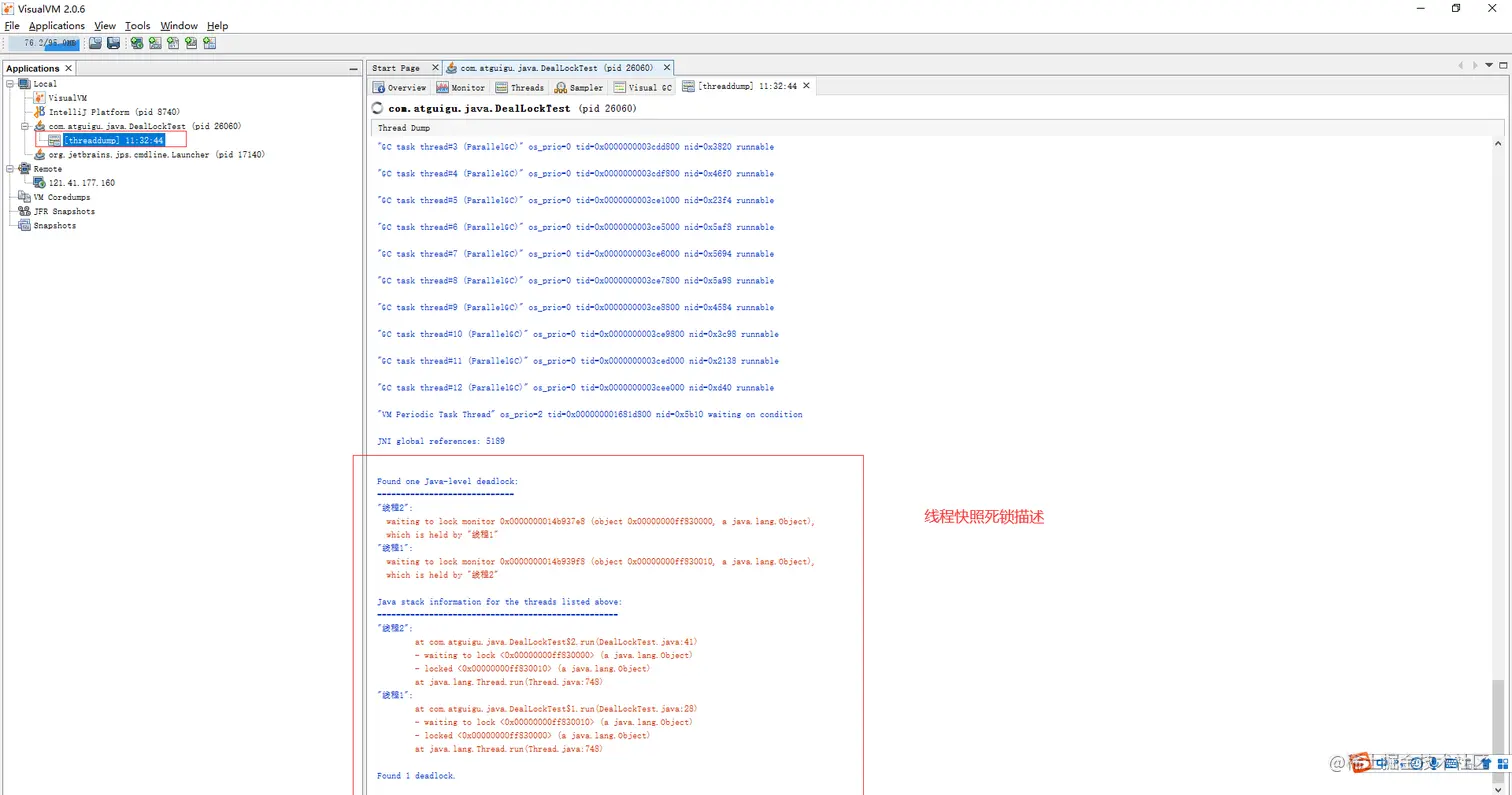Click the Load snapshot toolbar icon
Viewport: 1512px width, 795px height.
(95, 43)
